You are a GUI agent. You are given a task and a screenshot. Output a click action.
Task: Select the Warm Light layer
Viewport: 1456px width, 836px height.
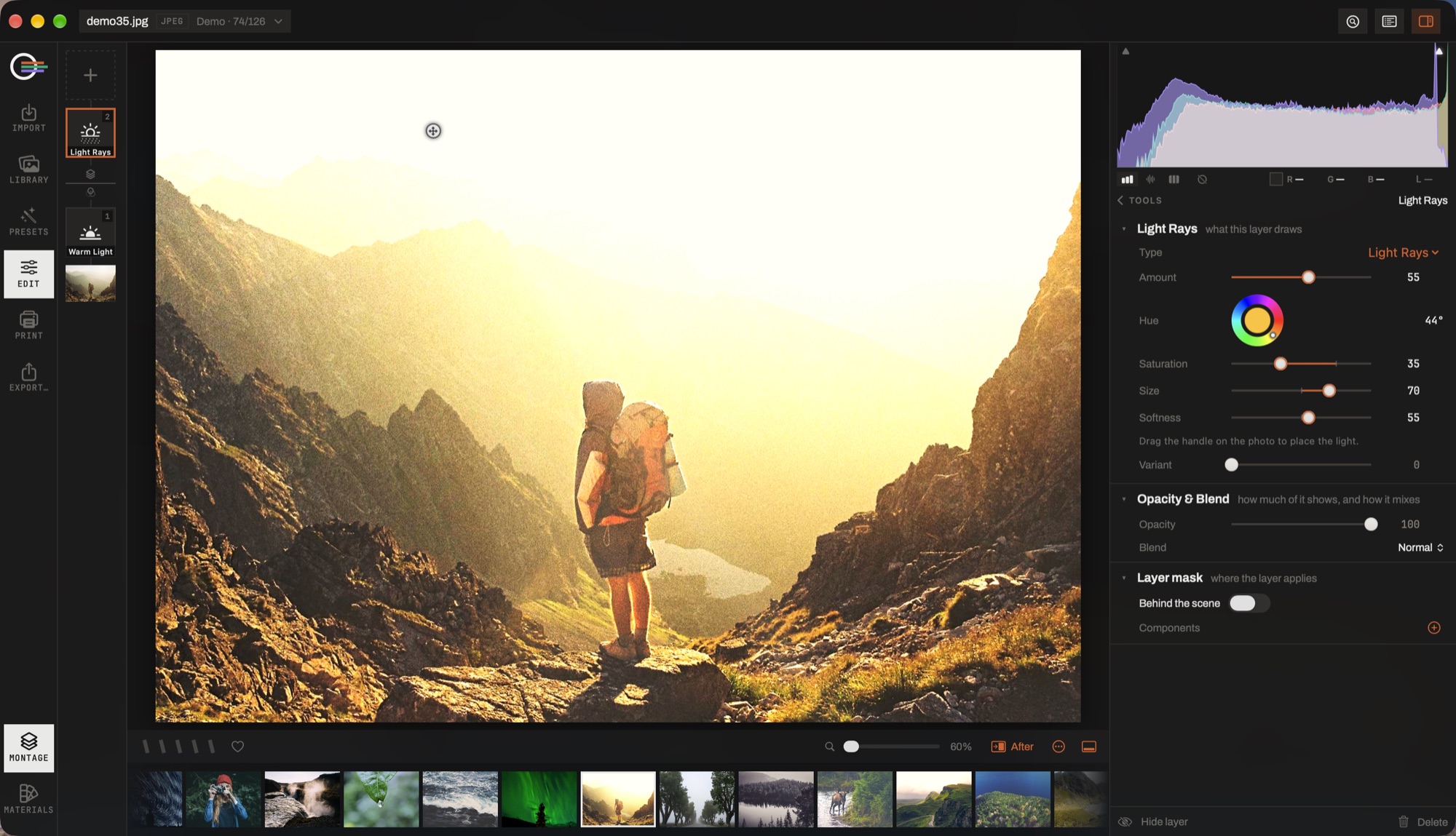pos(90,233)
